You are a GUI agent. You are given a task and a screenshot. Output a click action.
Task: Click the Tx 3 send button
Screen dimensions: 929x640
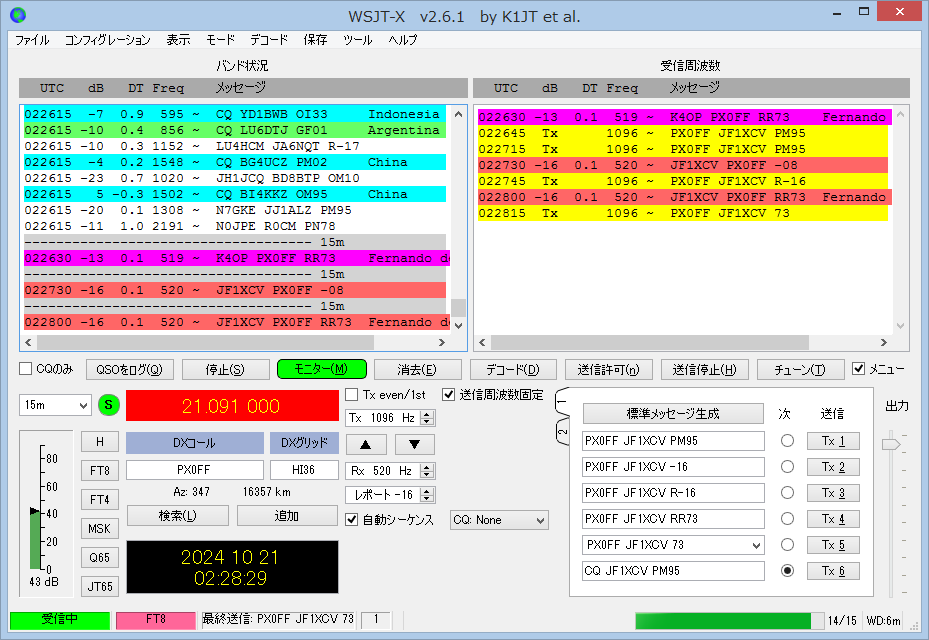(x=833, y=493)
